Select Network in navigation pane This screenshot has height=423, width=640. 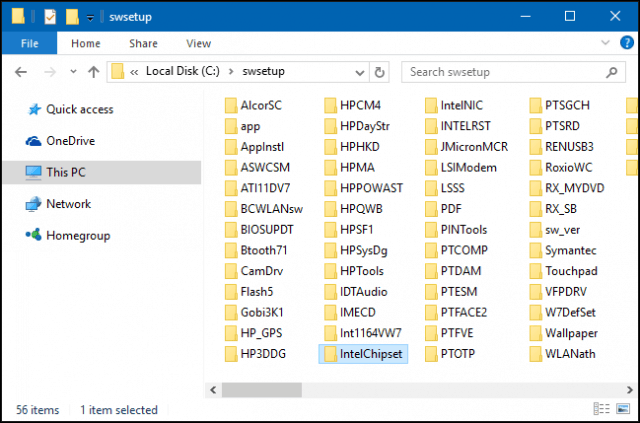[x=59, y=204]
